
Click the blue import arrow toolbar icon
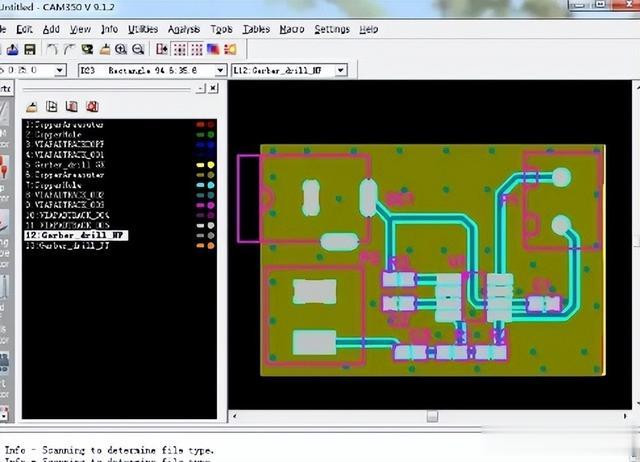(x=12, y=49)
